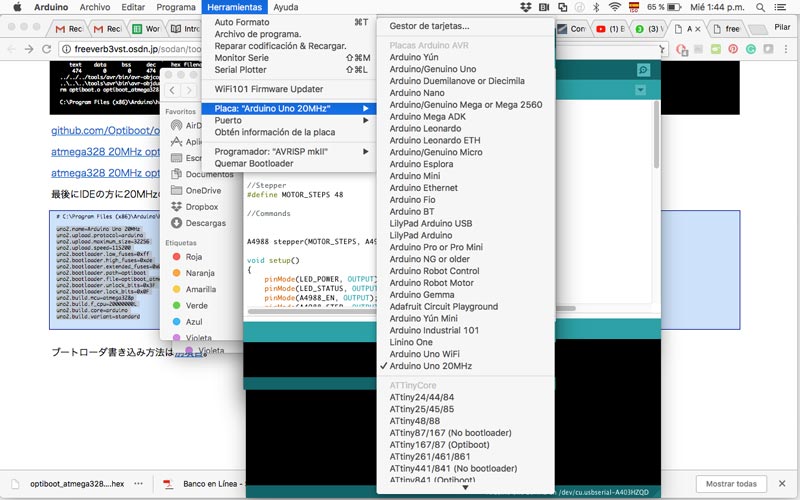Open Ayuda menu
Screen dimensions: 800x500
286,7
